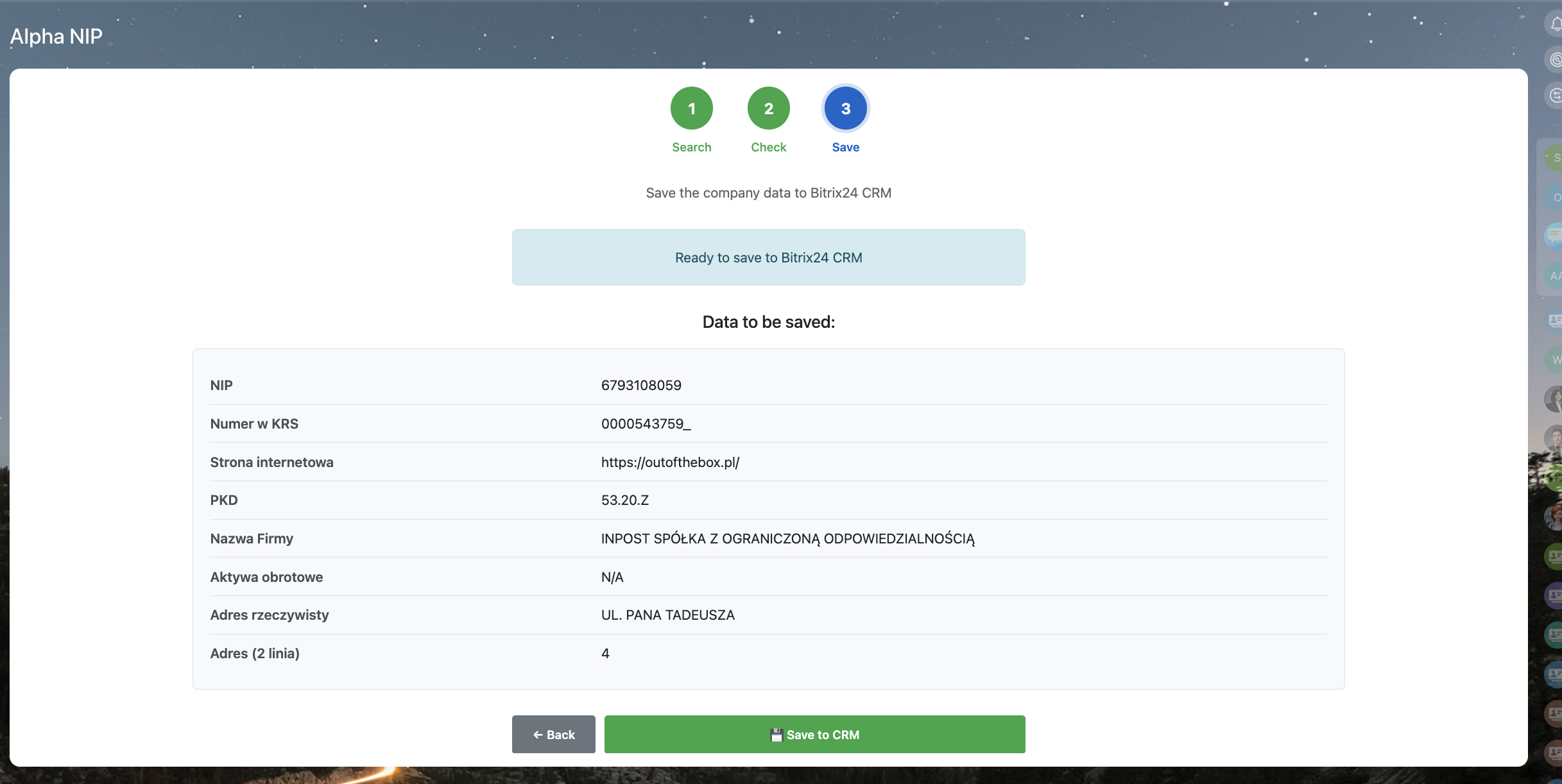Click the sync arrows icon in sidebar
The height and width of the screenshot is (784, 1562).
(1555, 96)
